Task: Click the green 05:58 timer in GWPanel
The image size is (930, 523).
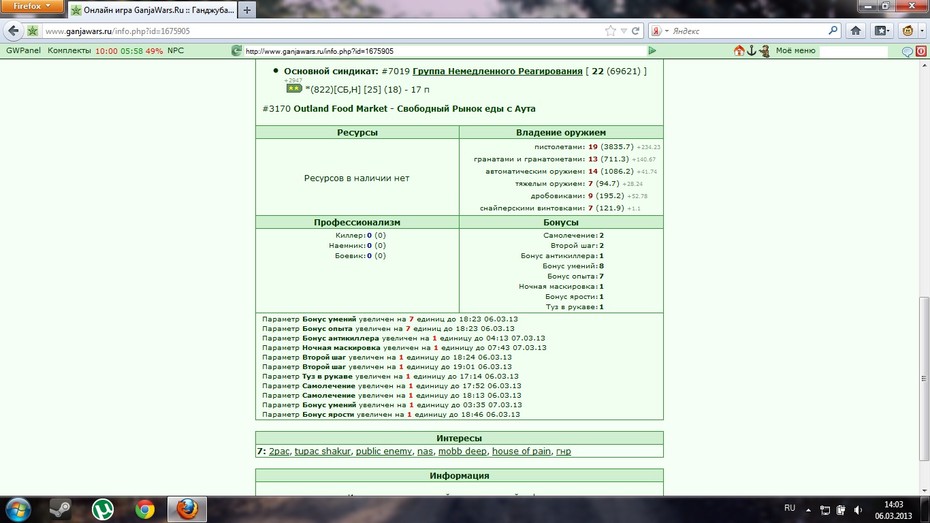Action: coord(132,51)
